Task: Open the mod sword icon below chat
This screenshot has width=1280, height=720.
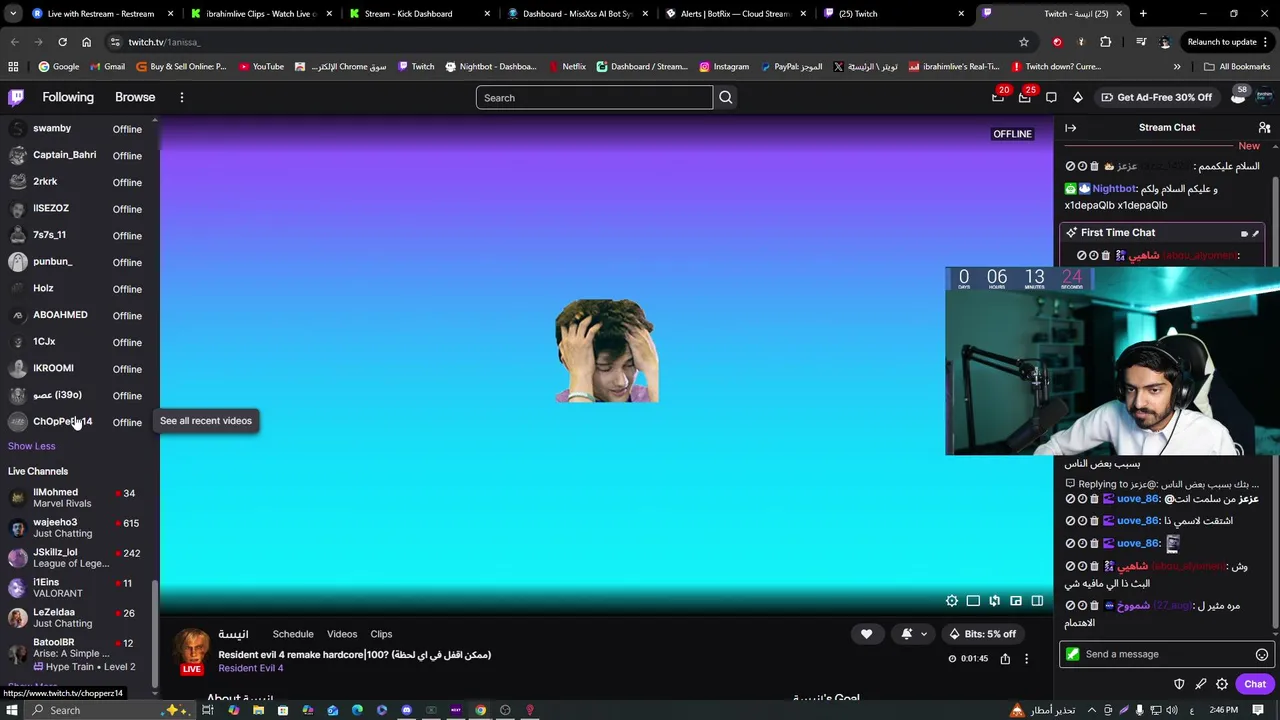Action: pos(1201,684)
